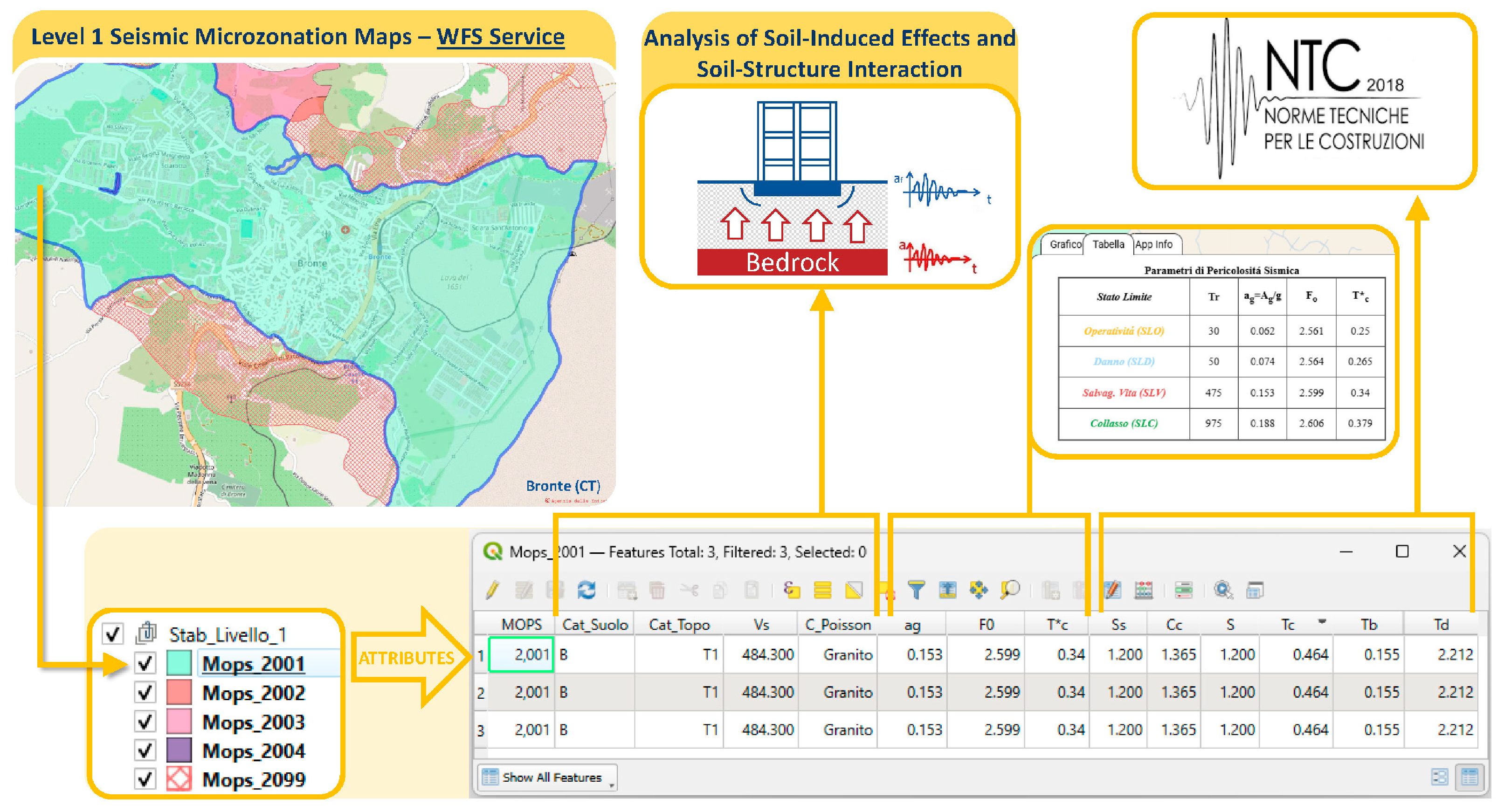Screen dimensions: 1504x812
Task: Click Invert selection icon
Action: coord(854,590)
